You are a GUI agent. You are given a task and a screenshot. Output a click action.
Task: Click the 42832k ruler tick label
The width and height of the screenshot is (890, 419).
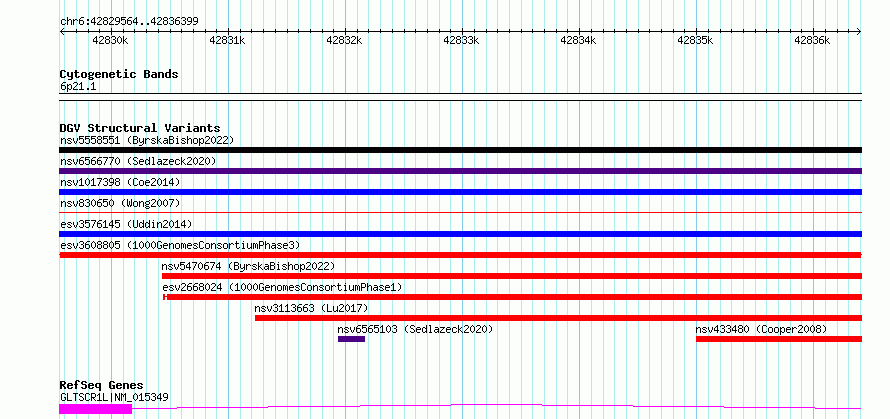click(345, 40)
